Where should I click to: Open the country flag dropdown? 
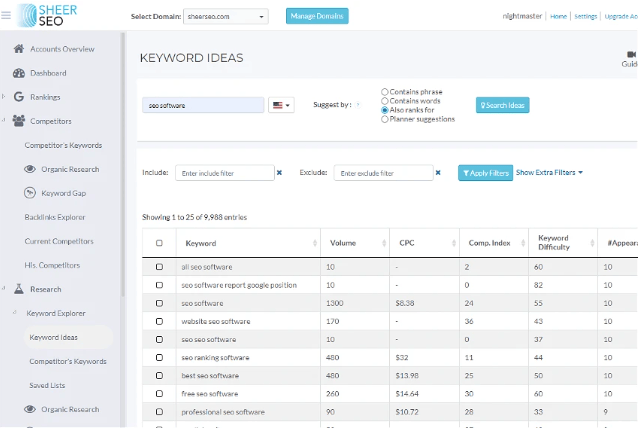(281, 105)
